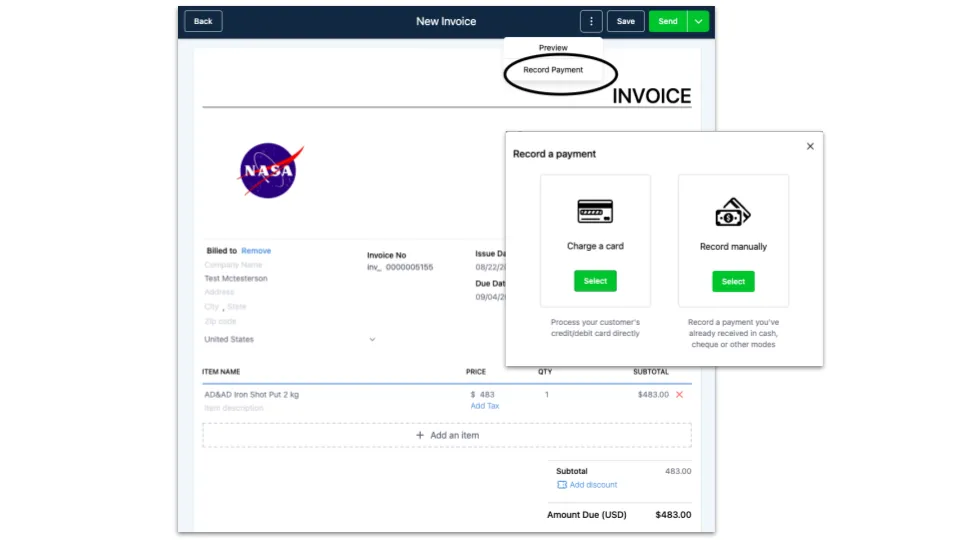Screen dimensions: 960x540
Task: Remove the AD&AD Iron Shot Put line item
Action: 680,395
